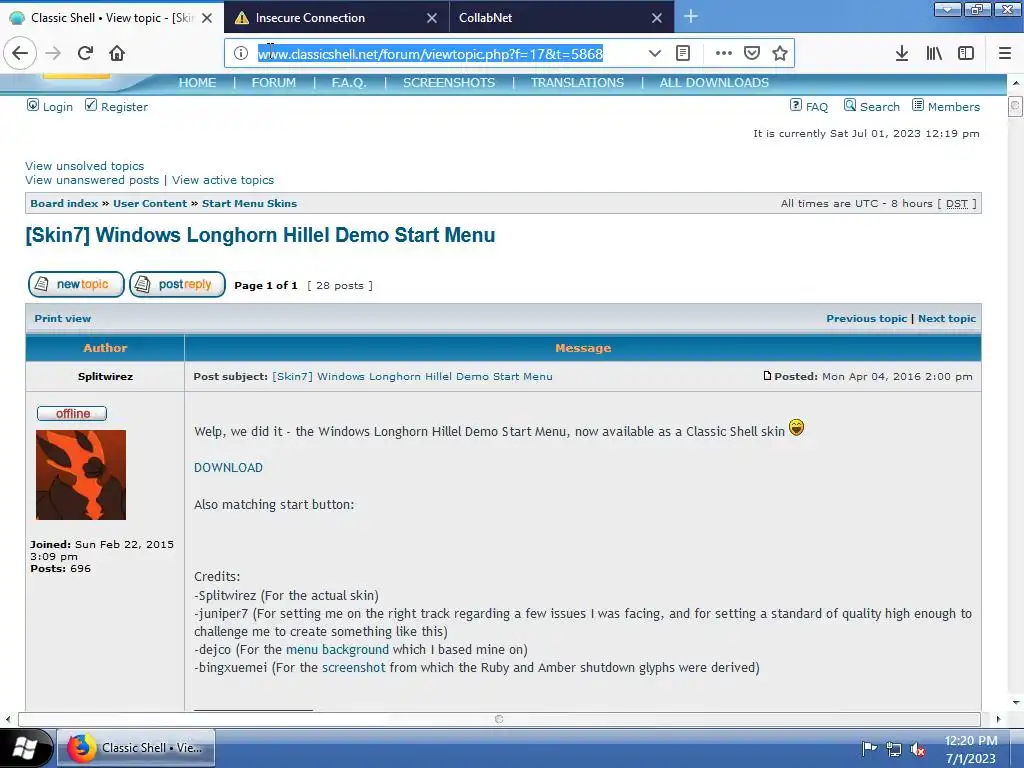Go to Next topic

pyautogui.click(x=947, y=319)
